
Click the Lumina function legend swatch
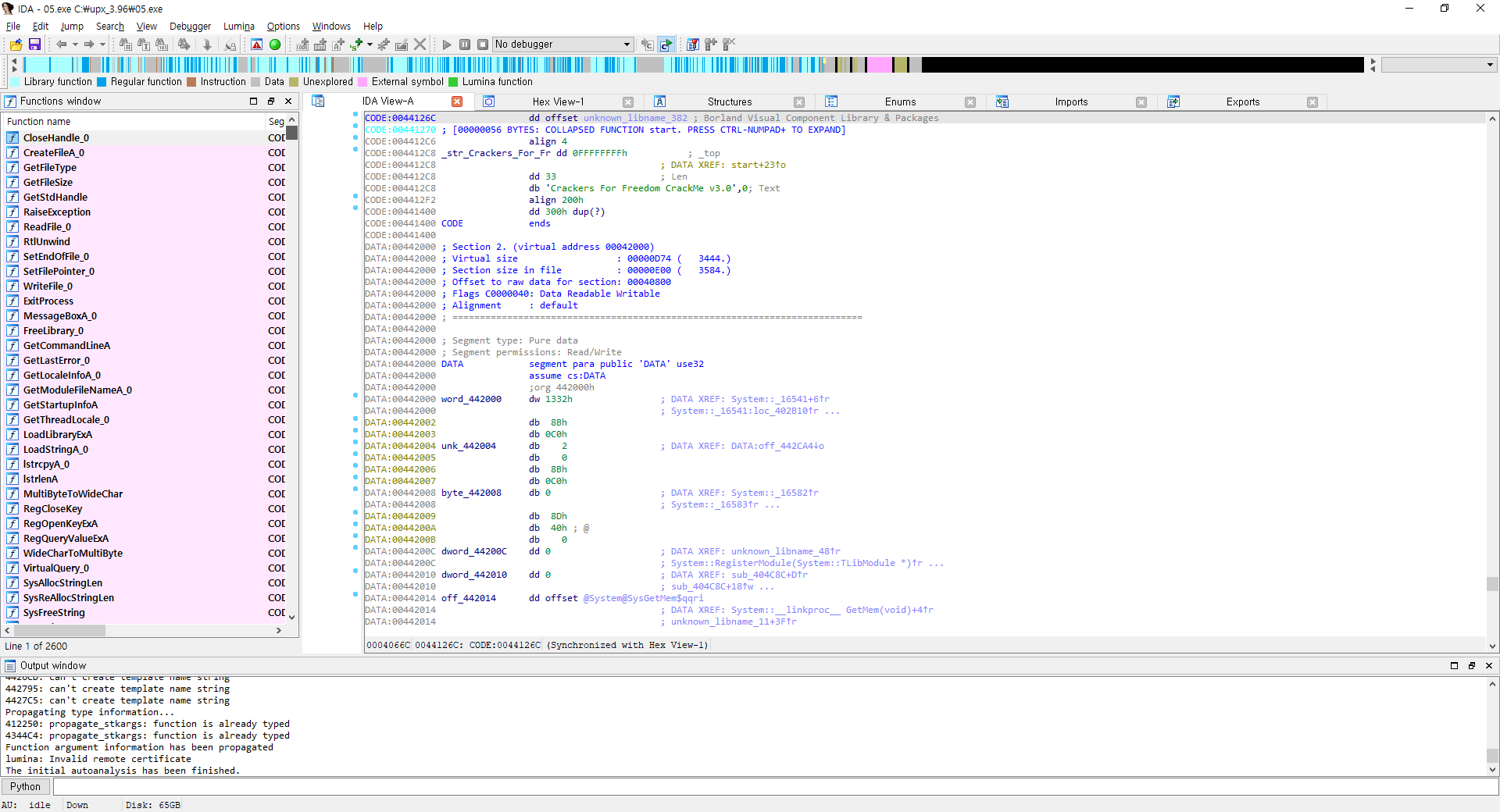[x=453, y=81]
